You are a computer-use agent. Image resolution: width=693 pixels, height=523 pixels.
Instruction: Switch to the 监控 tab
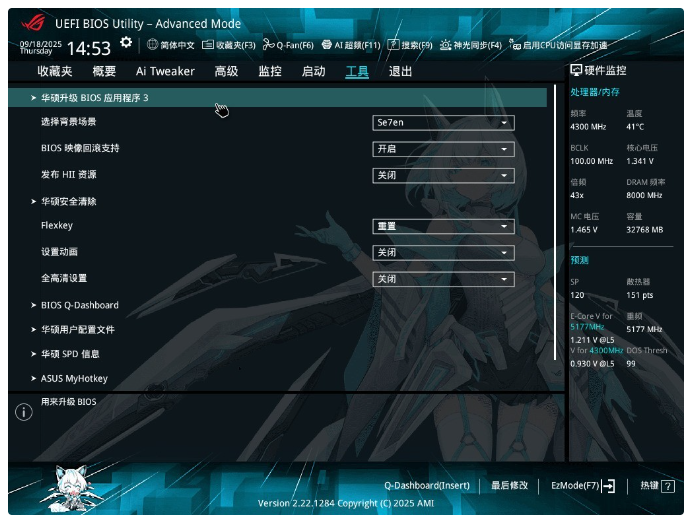coord(270,71)
